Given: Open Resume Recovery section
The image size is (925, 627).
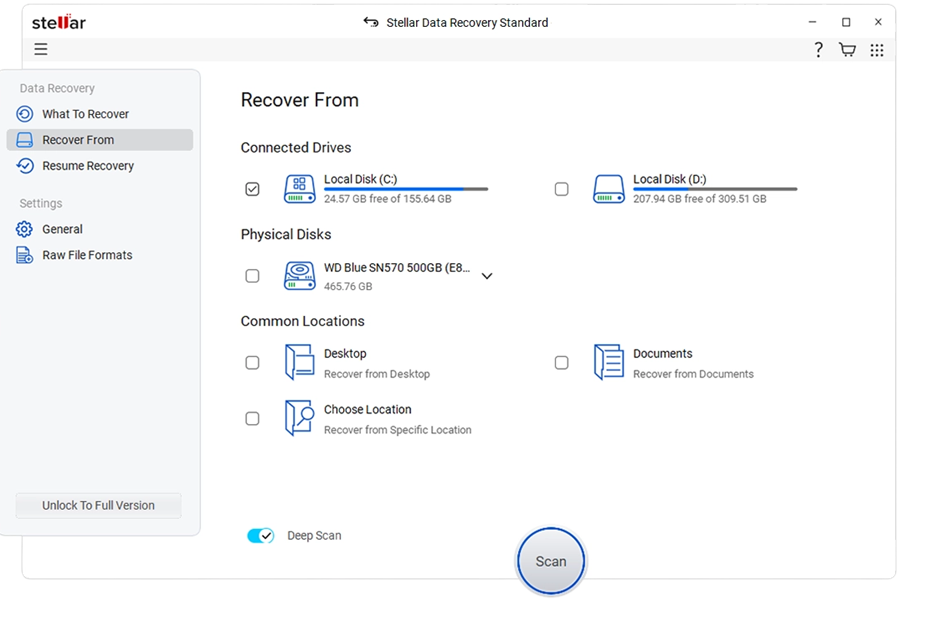Looking at the screenshot, I should 87,166.
